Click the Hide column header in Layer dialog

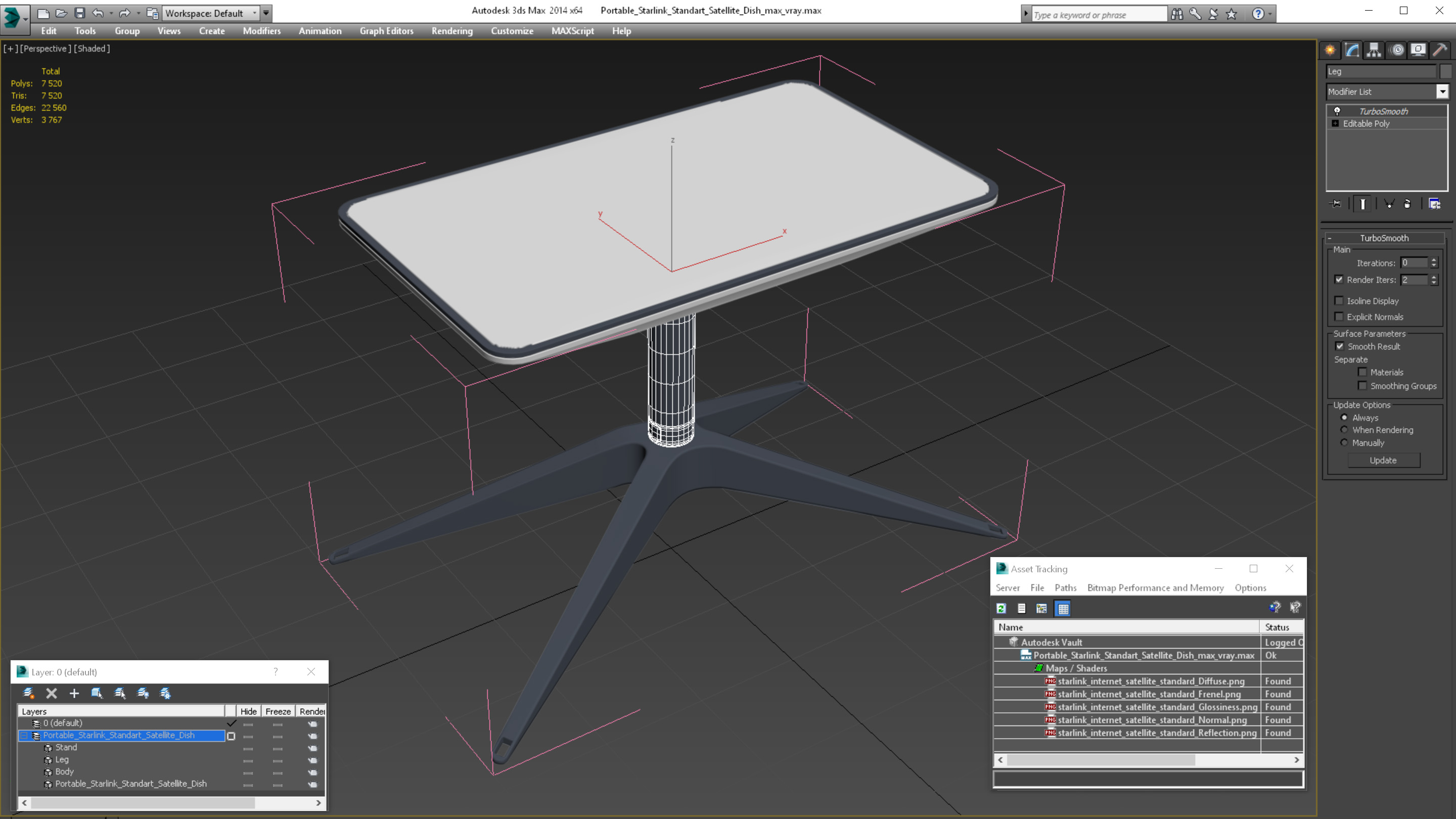[x=248, y=711]
